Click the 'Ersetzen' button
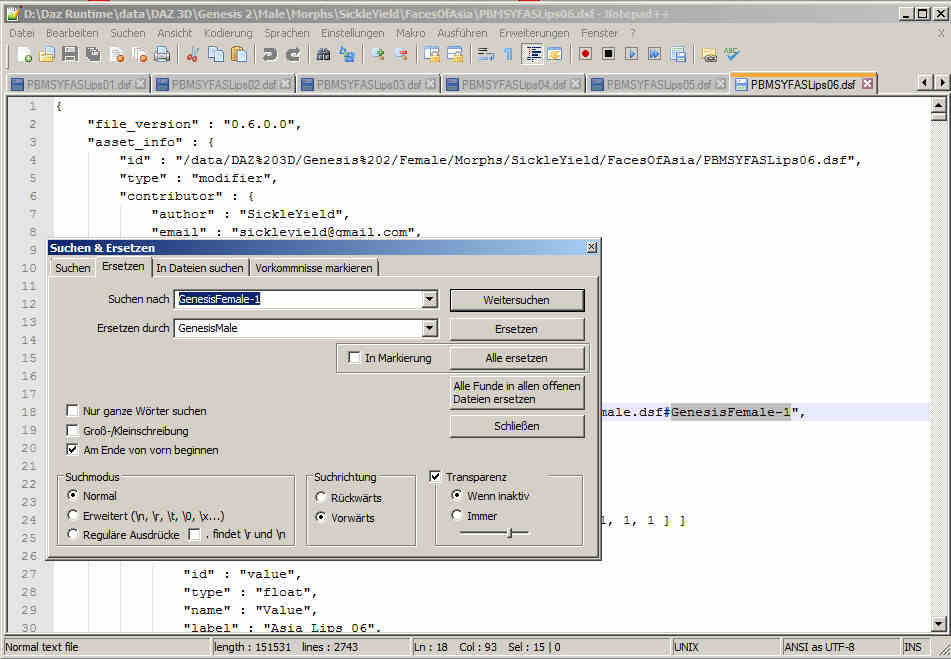 (x=517, y=329)
